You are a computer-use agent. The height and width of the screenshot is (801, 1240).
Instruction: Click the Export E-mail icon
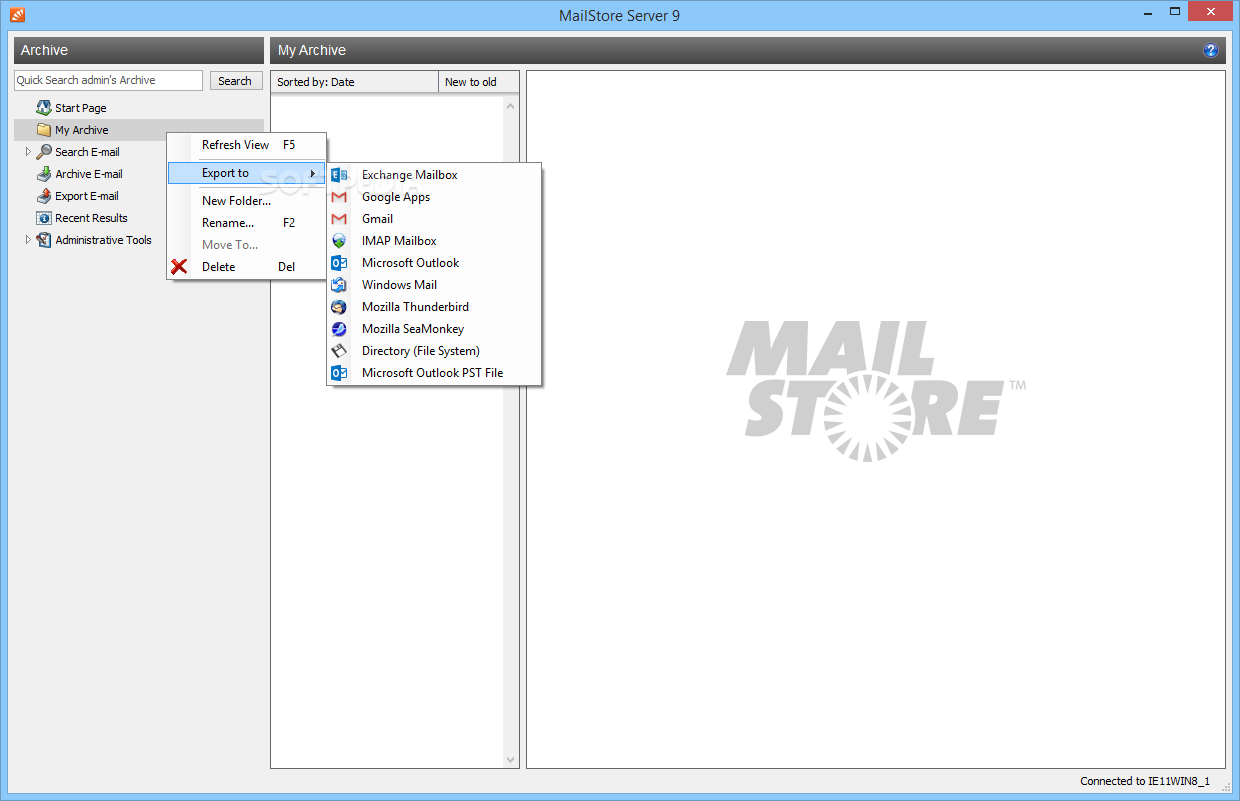[44, 196]
